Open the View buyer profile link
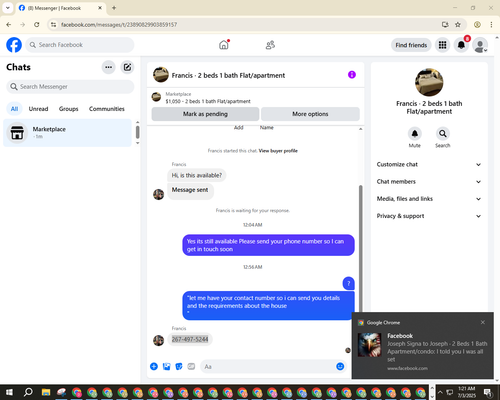Viewport: 500px width, 400px height. click(x=278, y=151)
